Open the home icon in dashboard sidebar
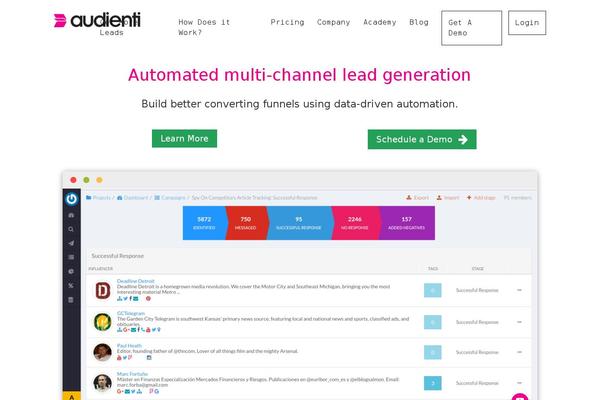 point(71,215)
